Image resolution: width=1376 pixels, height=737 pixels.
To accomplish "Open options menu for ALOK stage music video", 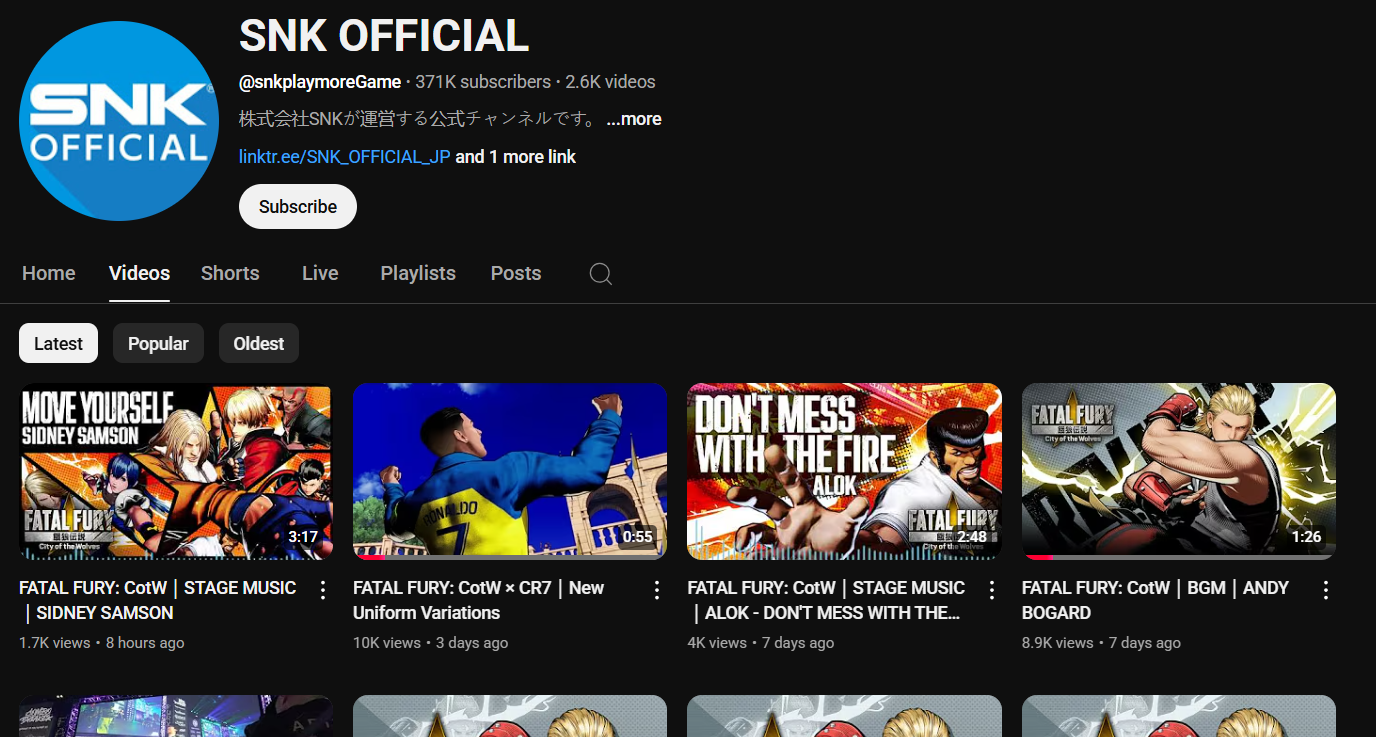I will (992, 590).
